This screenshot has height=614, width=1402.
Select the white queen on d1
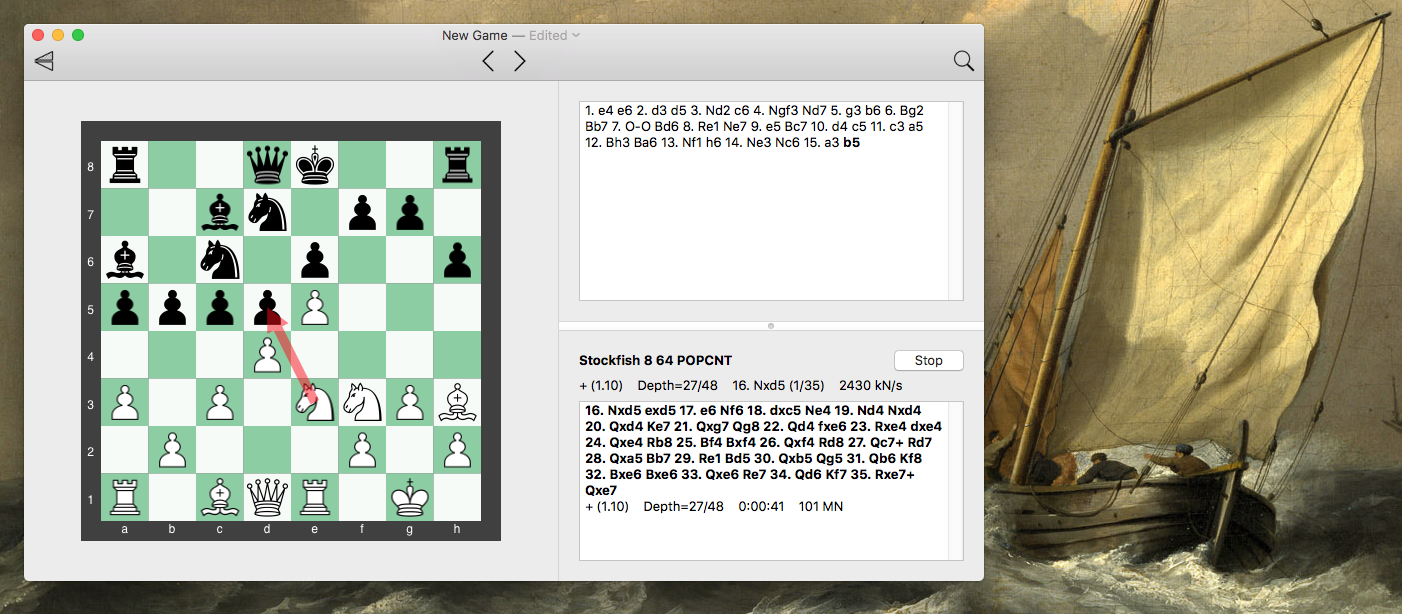pyautogui.click(x=267, y=497)
